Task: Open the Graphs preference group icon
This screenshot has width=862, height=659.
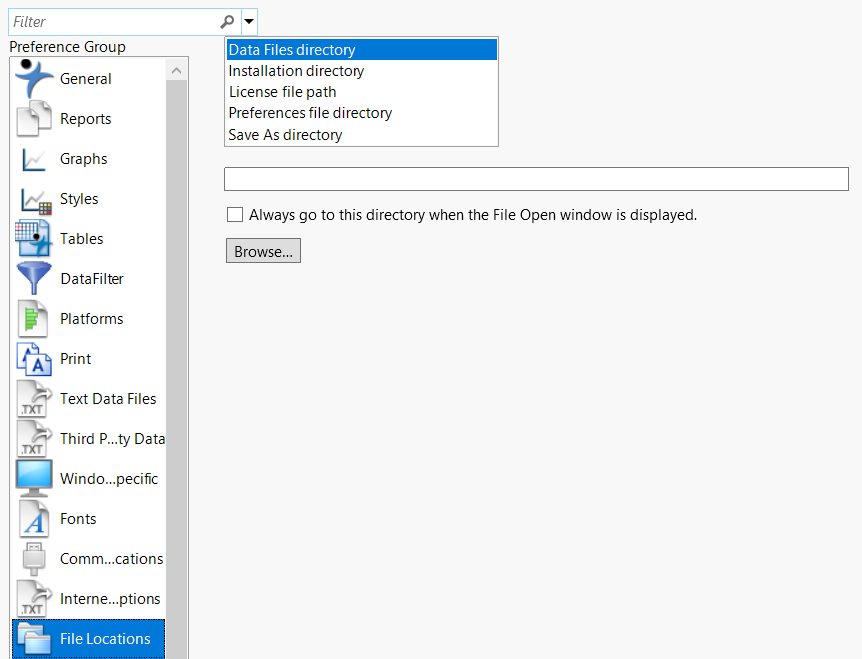Action: (x=34, y=159)
